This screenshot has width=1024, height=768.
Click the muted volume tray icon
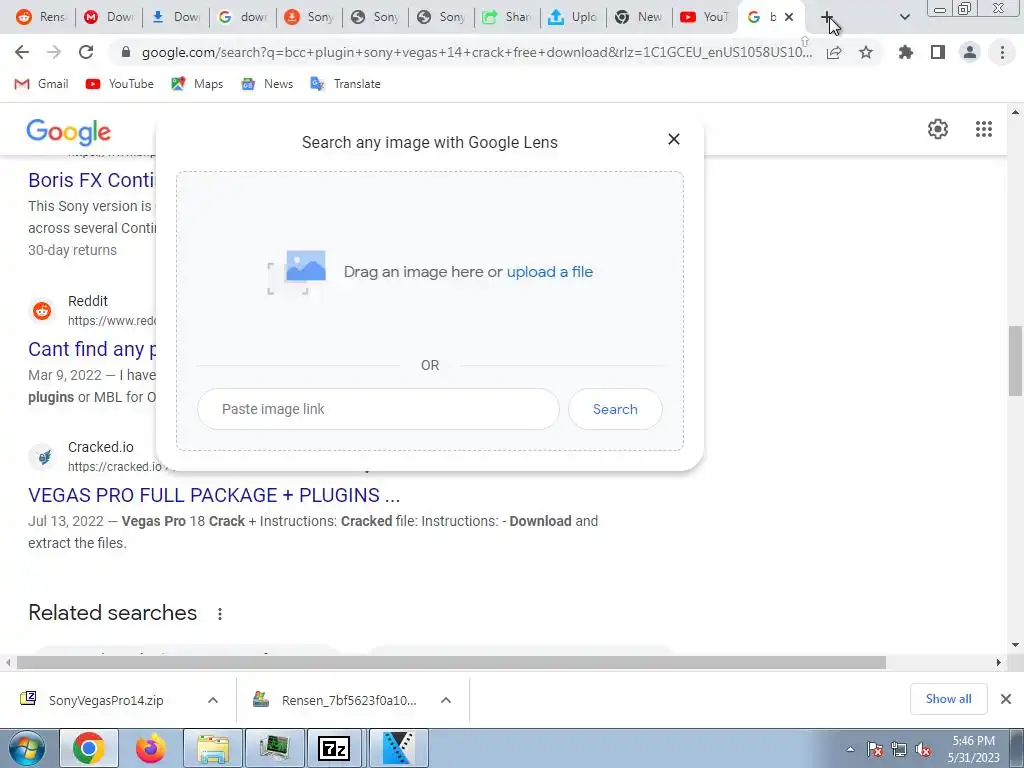pyautogui.click(x=923, y=750)
